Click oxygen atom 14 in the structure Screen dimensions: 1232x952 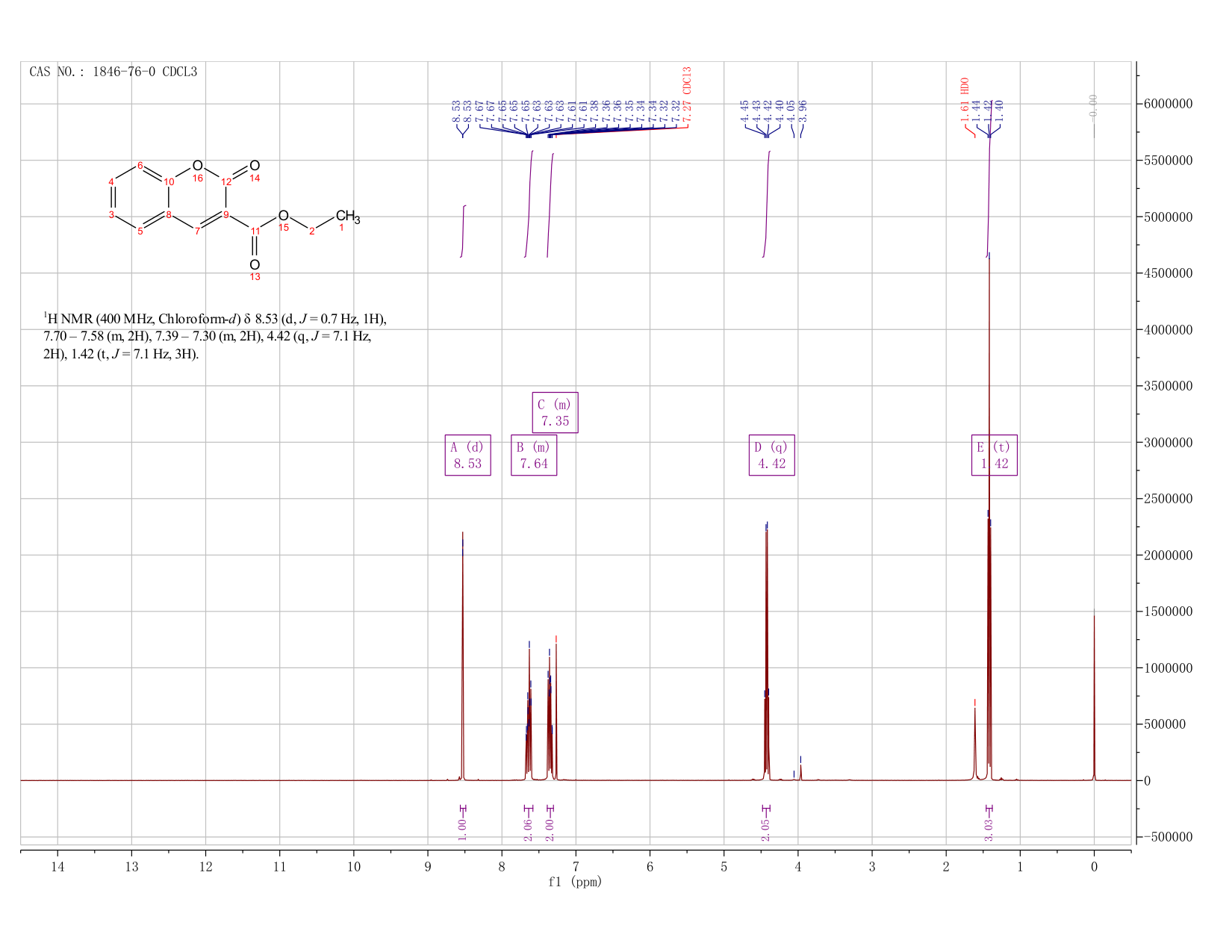(255, 166)
